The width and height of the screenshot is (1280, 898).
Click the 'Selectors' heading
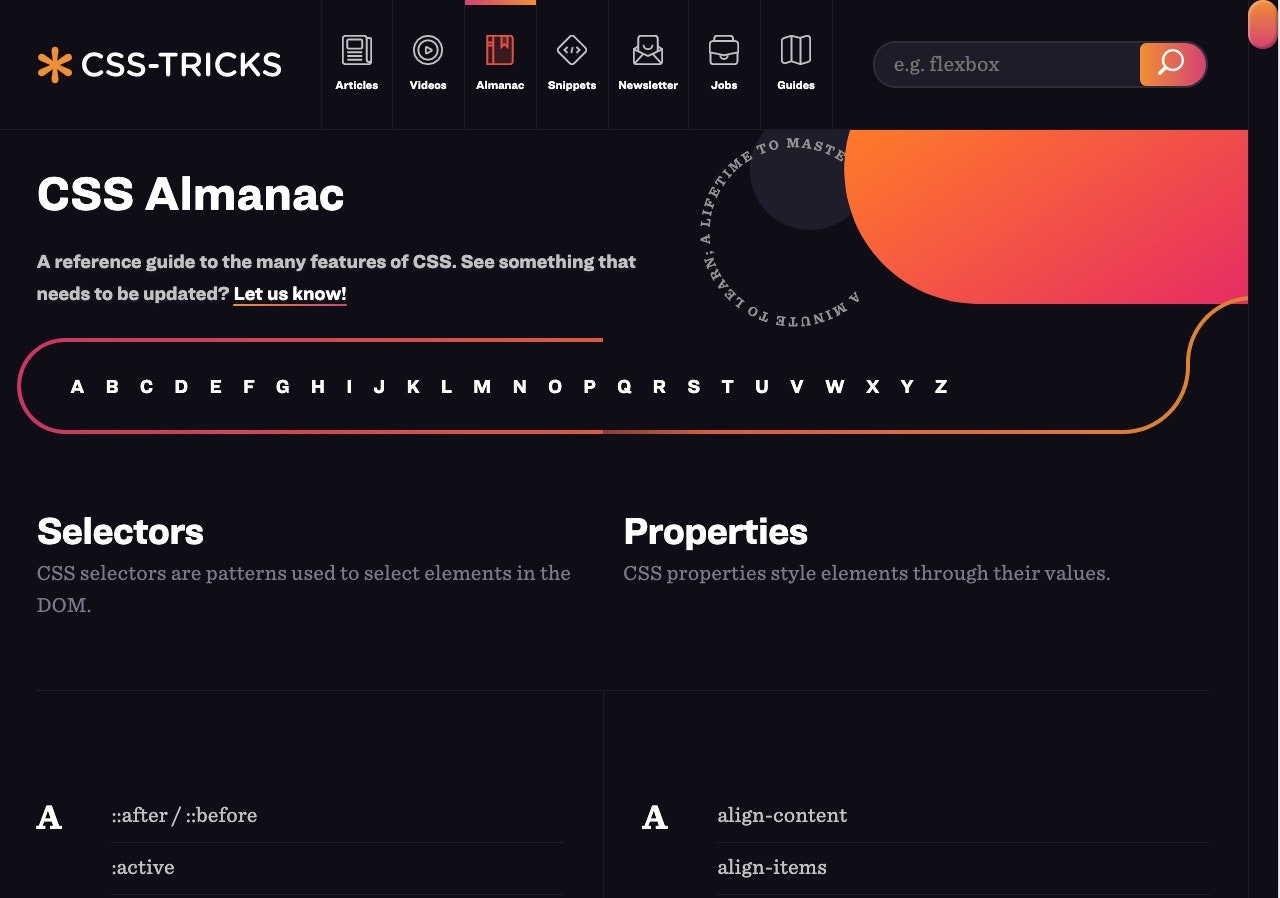pyautogui.click(x=120, y=532)
